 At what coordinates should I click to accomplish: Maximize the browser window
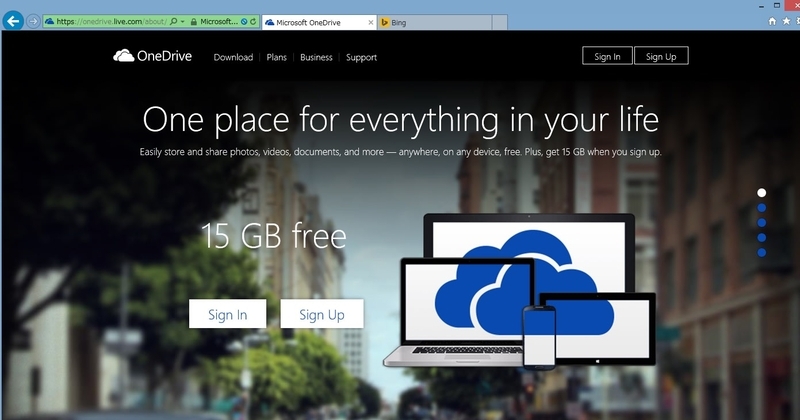click(777, 5)
